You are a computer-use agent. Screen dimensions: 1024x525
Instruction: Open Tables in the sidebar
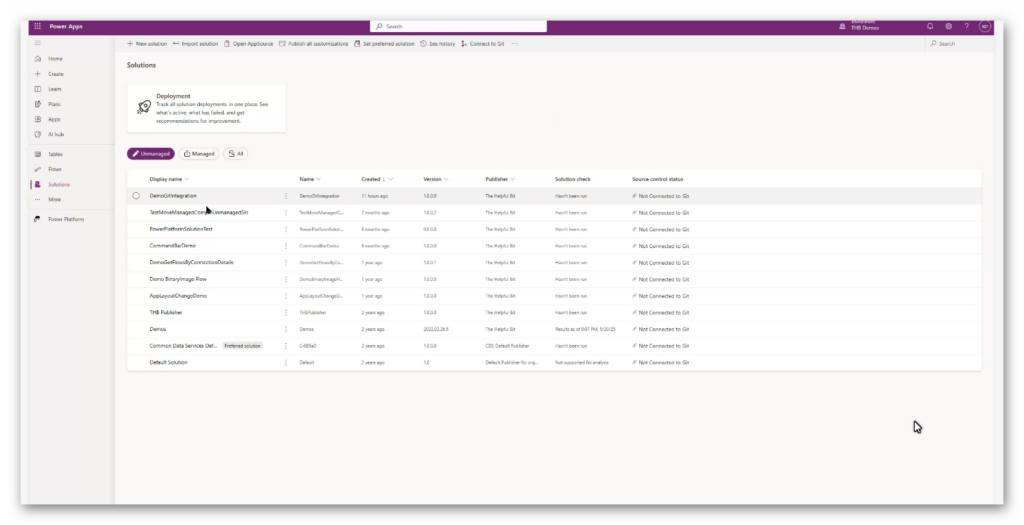click(x=56, y=154)
